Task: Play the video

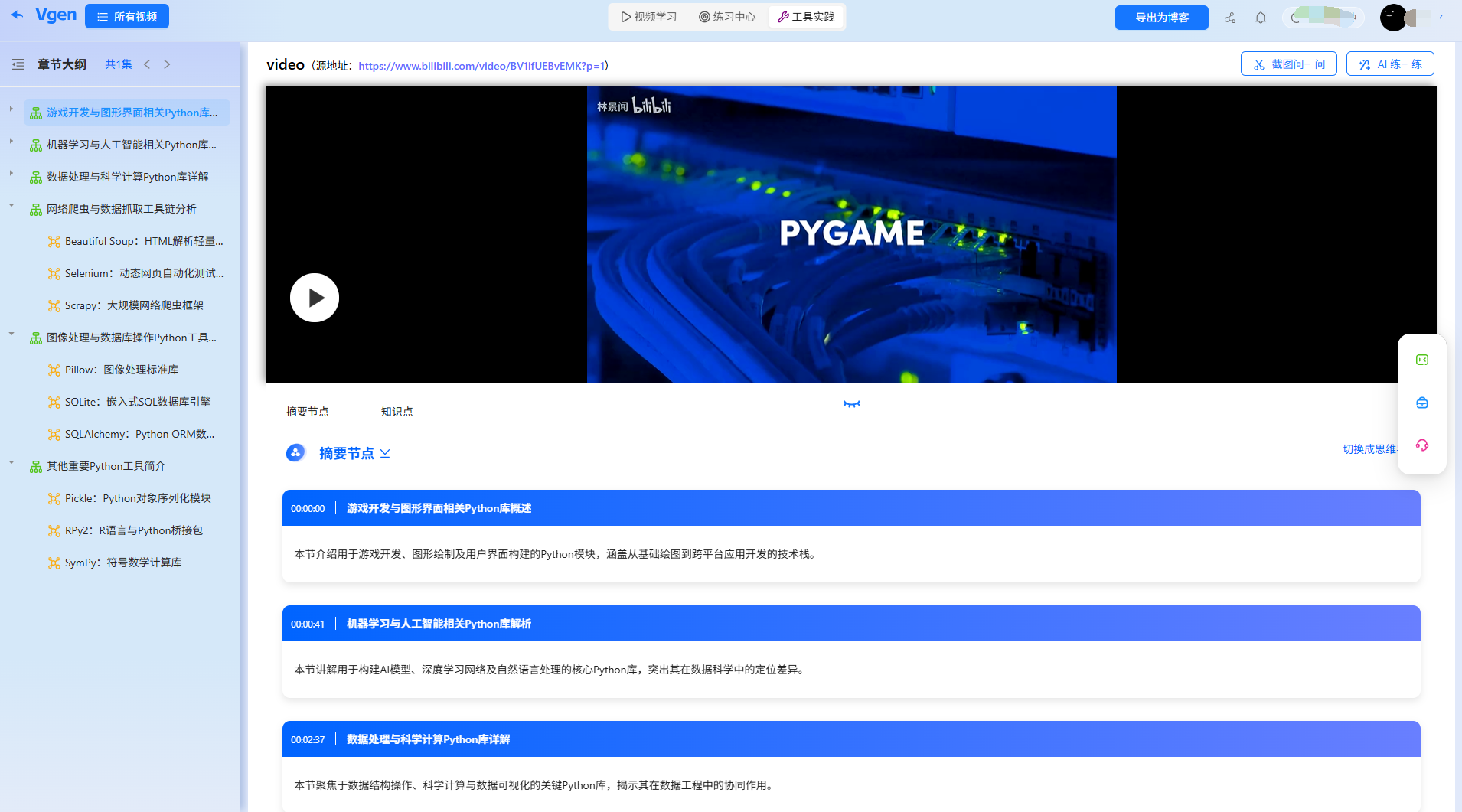Action: pyautogui.click(x=315, y=298)
